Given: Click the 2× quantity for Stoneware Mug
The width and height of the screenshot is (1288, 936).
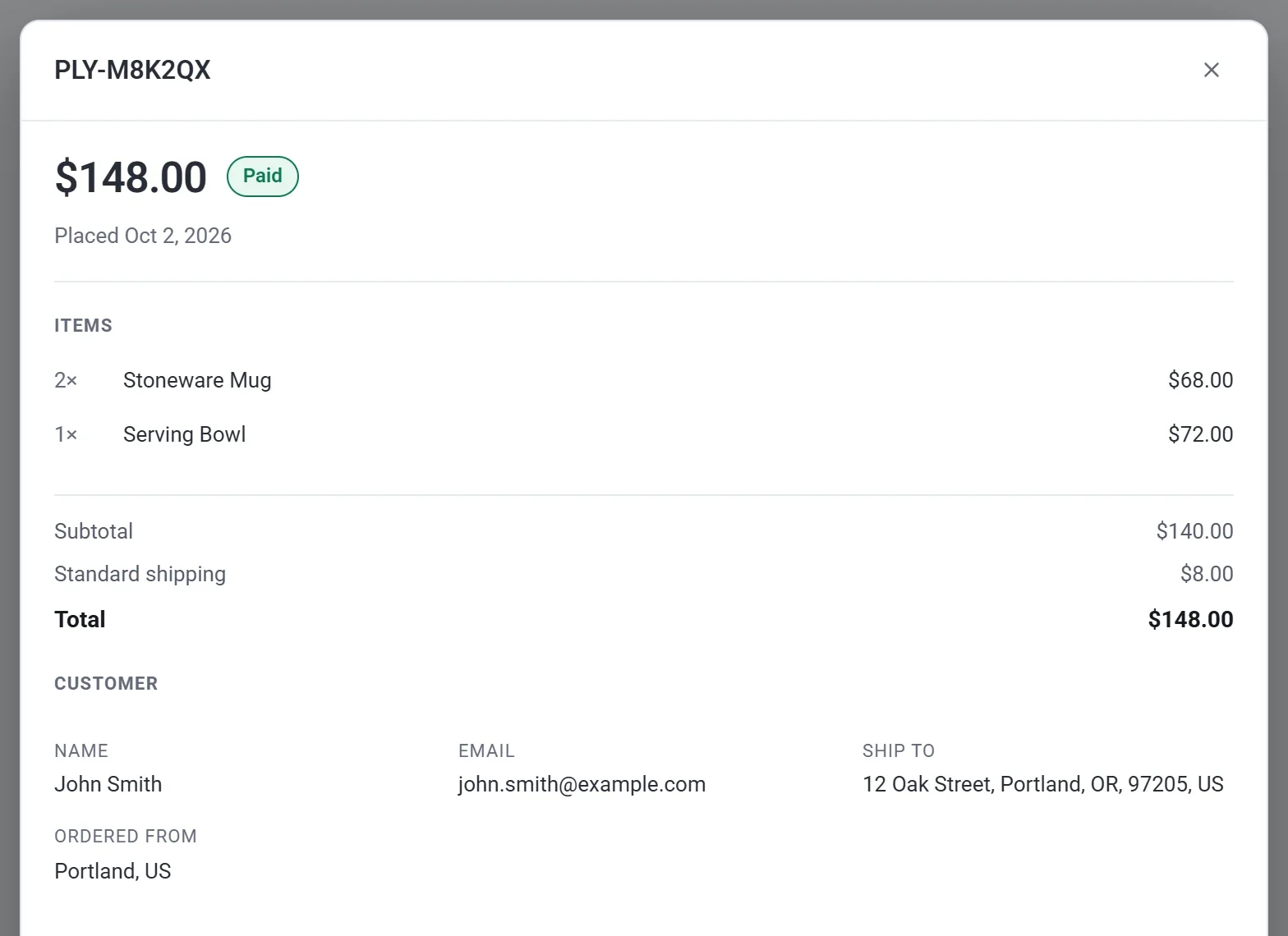Looking at the screenshot, I should click(x=66, y=380).
